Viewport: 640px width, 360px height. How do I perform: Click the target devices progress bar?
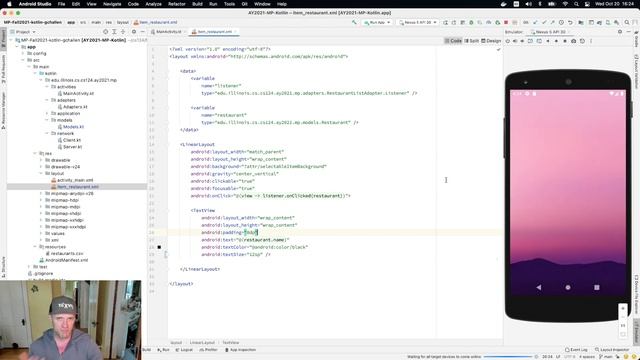click(508, 357)
